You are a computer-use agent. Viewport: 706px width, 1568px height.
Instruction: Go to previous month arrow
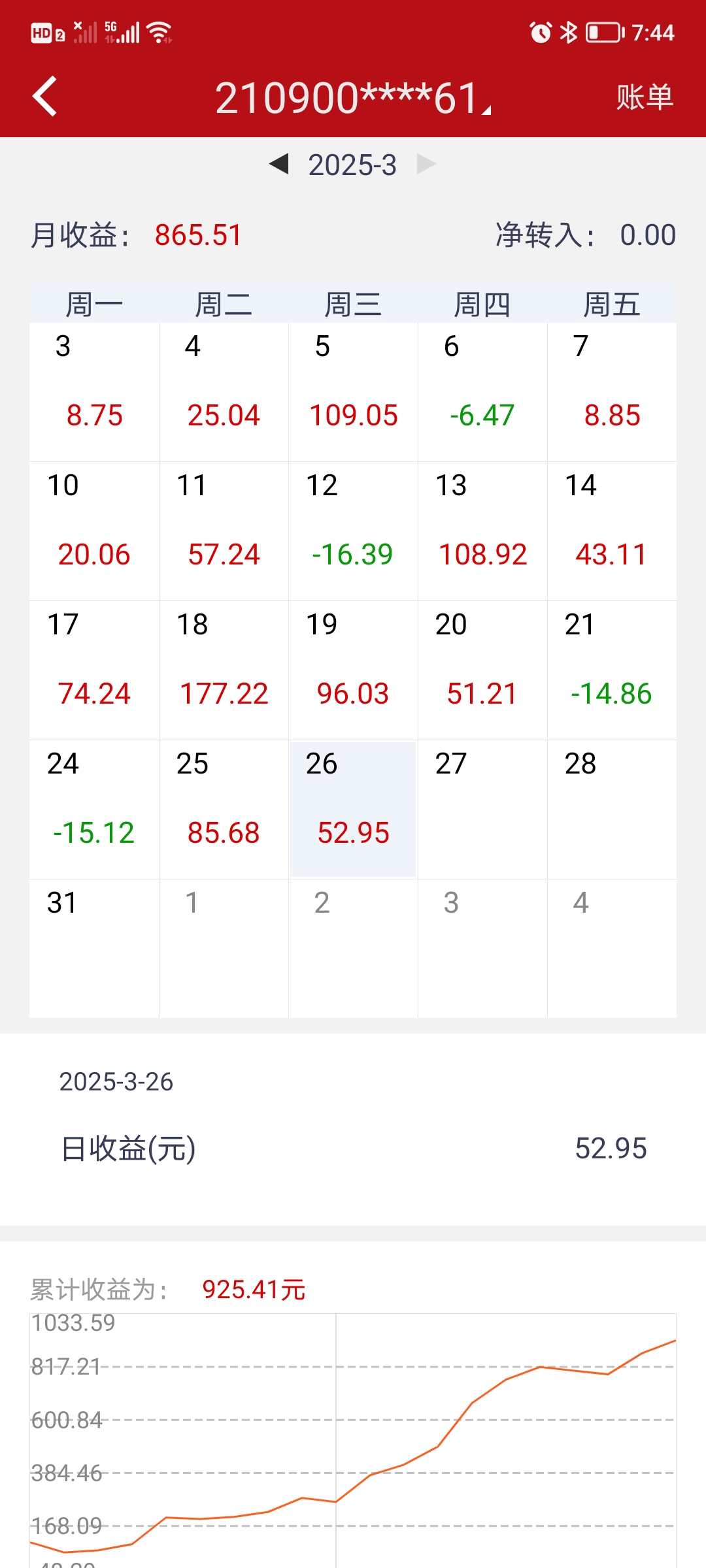click(x=279, y=164)
